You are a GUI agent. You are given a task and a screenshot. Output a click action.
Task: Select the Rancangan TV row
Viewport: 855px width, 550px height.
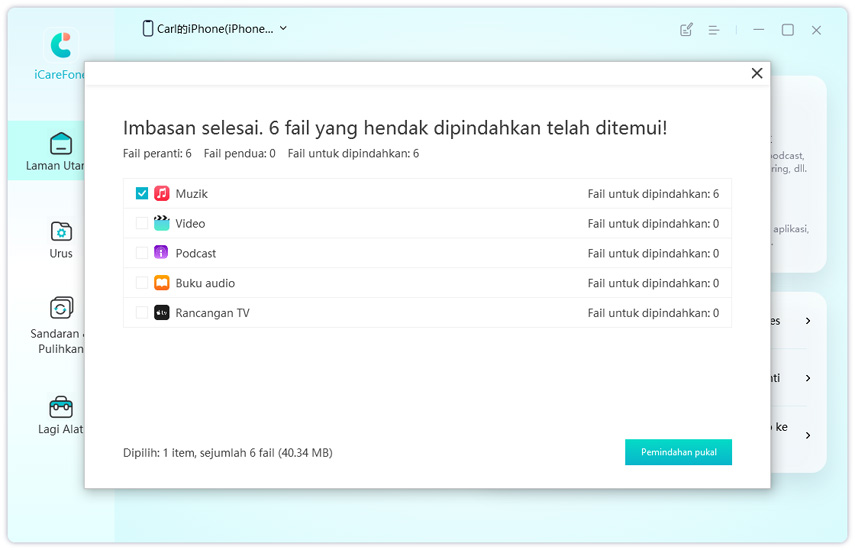point(427,313)
